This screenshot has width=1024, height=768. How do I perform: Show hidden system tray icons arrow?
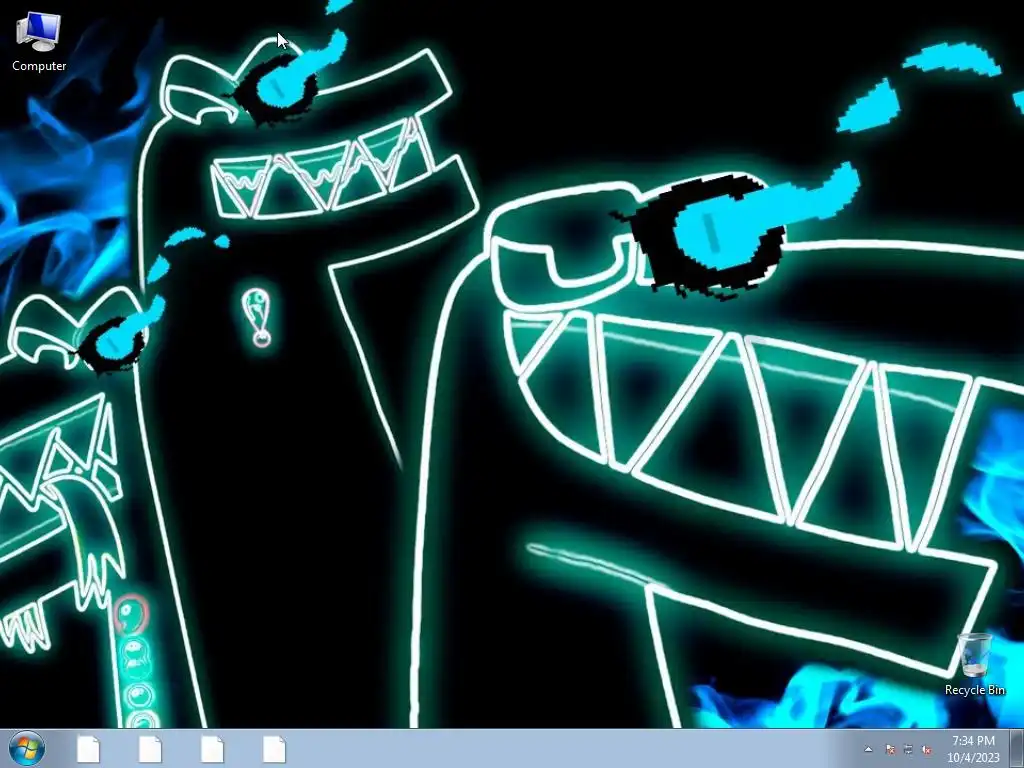tap(869, 749)
